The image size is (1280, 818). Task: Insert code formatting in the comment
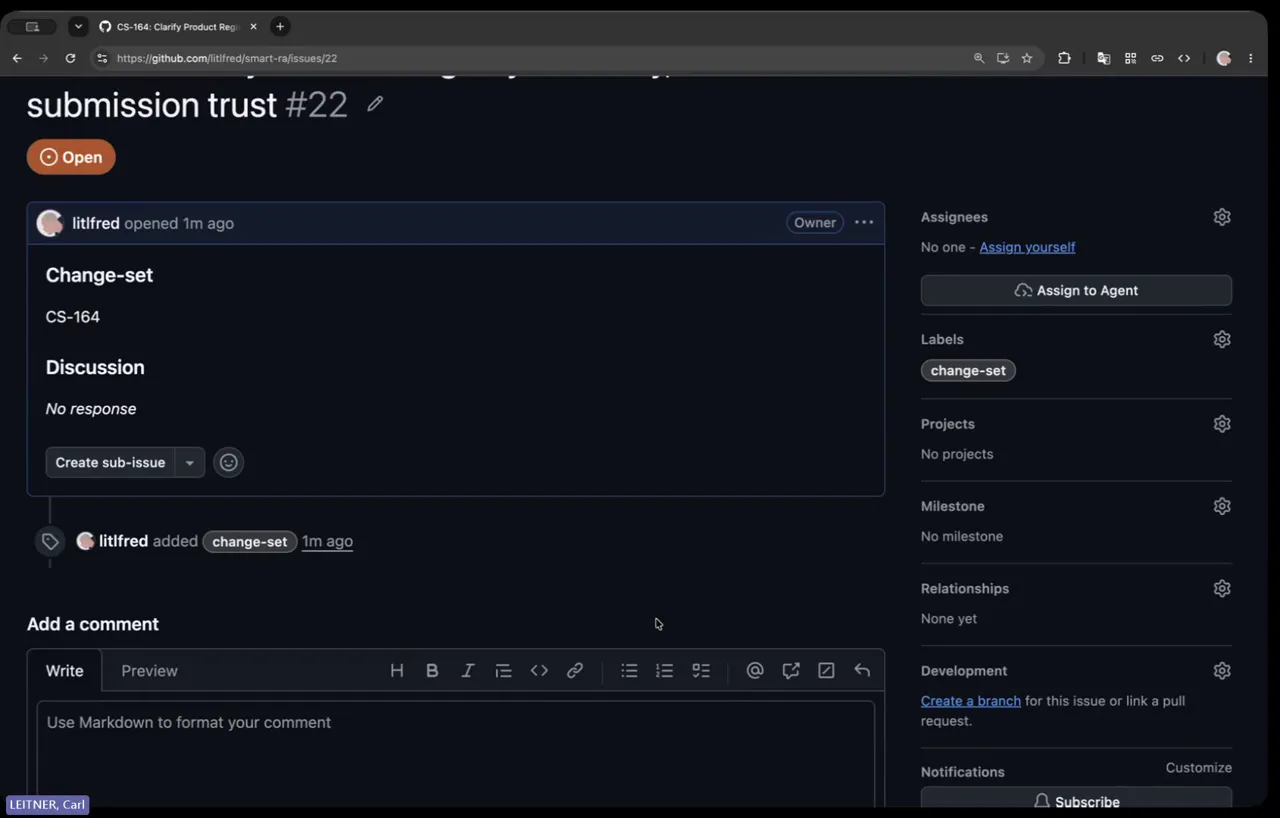pyautogui.click(x=539, y=671)
